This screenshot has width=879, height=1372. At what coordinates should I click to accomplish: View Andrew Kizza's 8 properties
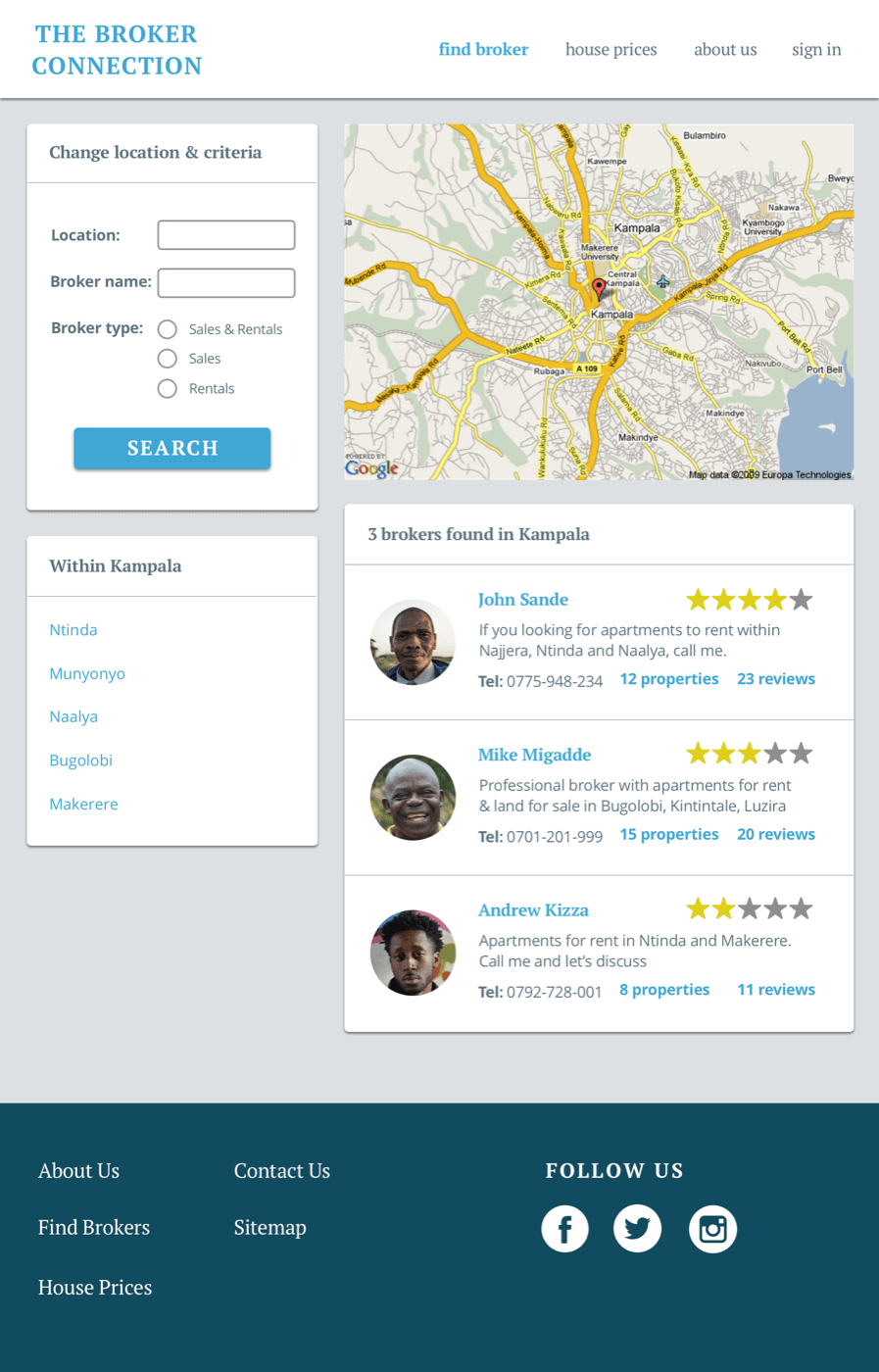click(664, 989)
